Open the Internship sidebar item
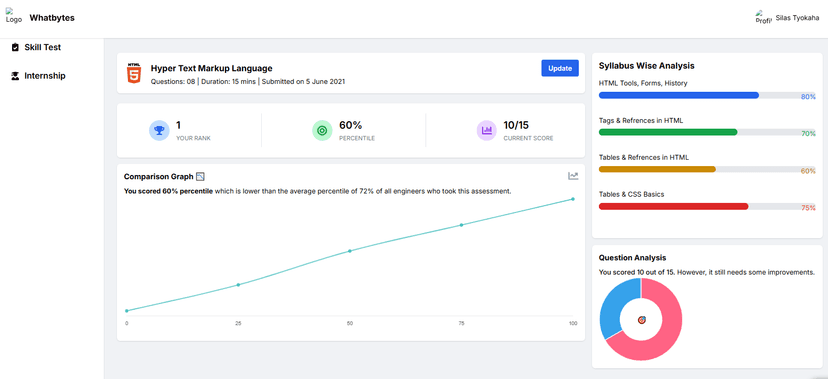The height and width of the screenshot is (379, 828). point(38,75)
